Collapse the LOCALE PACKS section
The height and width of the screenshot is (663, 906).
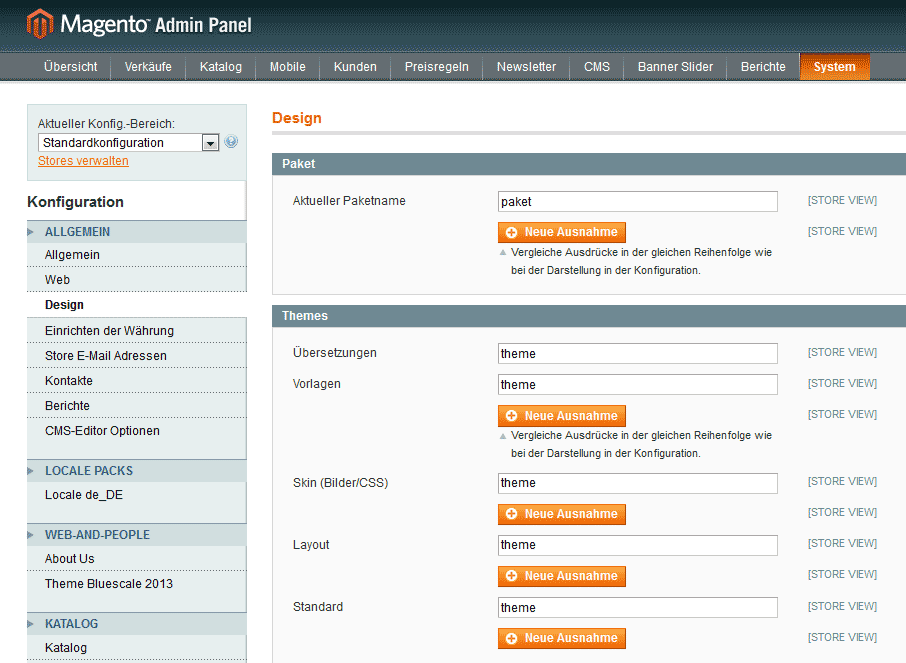tap(32, 471)
